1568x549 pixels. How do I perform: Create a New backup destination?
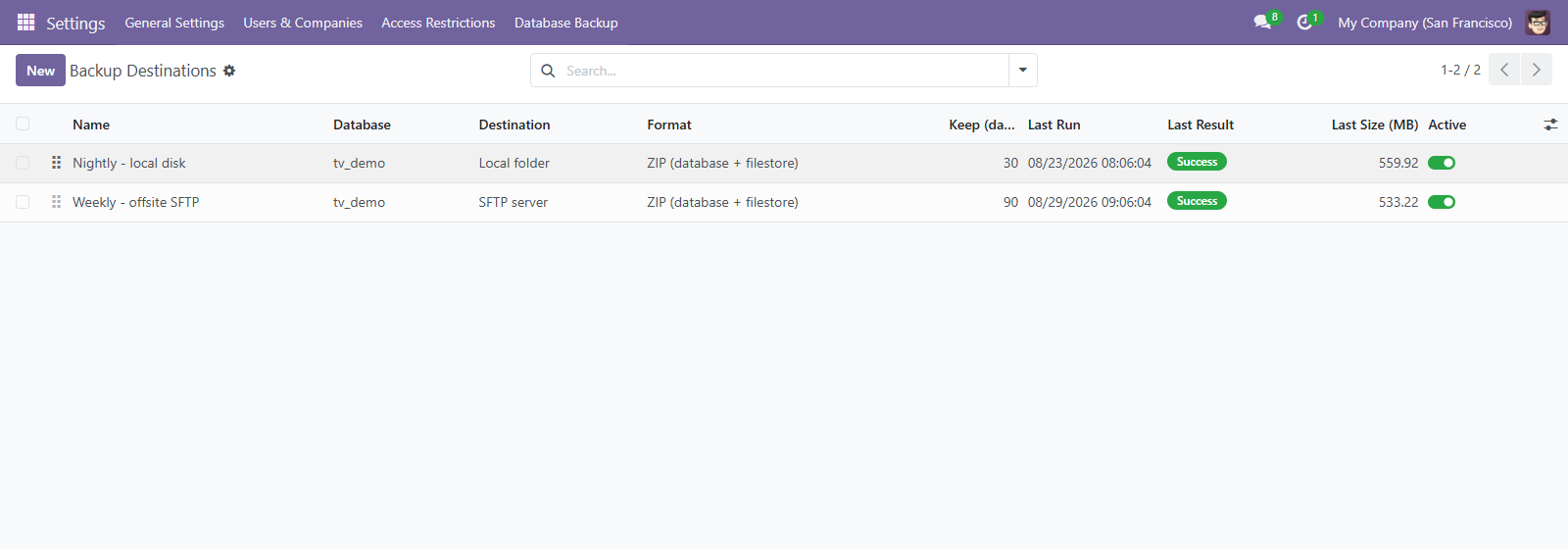click(40, 71)
